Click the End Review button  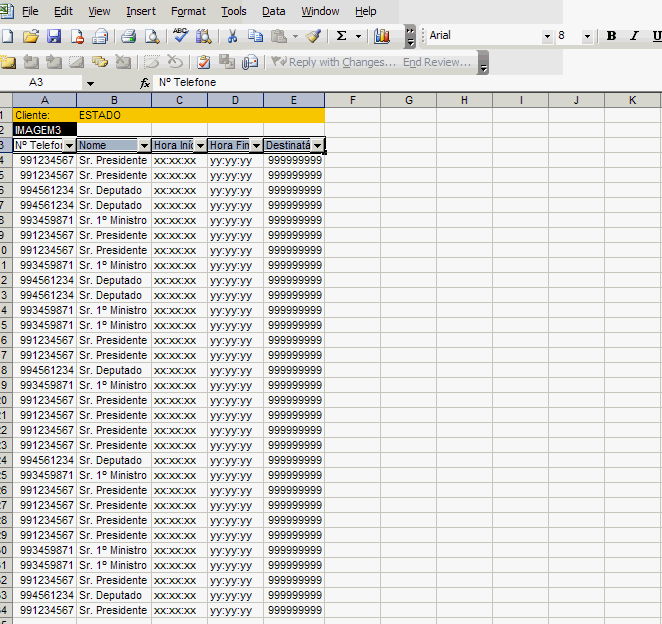[x=436, y=62]
